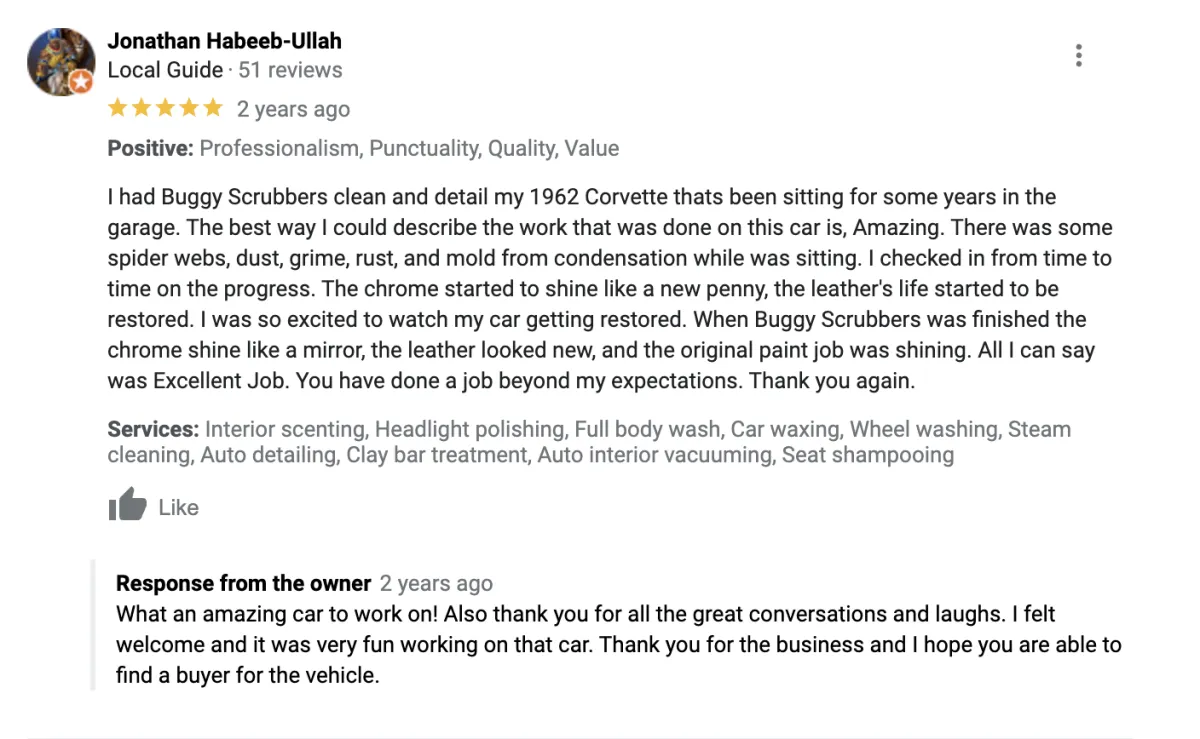
Task: View the reviewer's 51 reviews
Action: click(290, 70)
